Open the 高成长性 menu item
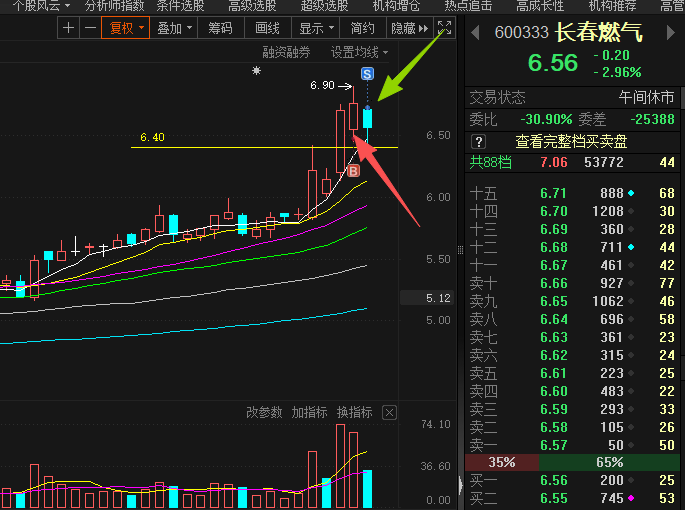This screenshot has height=510, width=685. (x=540, y=6)
